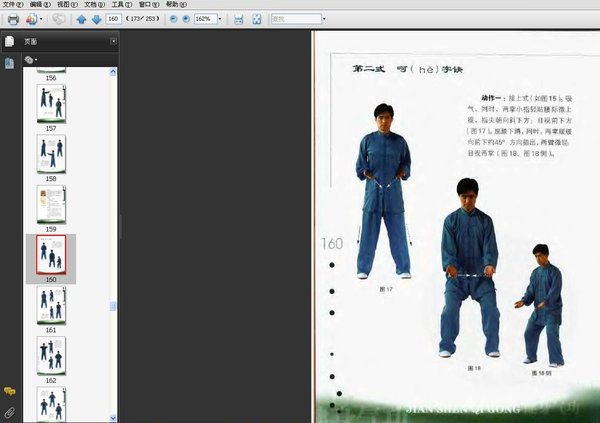Viewport: 600px width, 423px height.
Task: Click the zoom in plus button
Action: [186, 19]
